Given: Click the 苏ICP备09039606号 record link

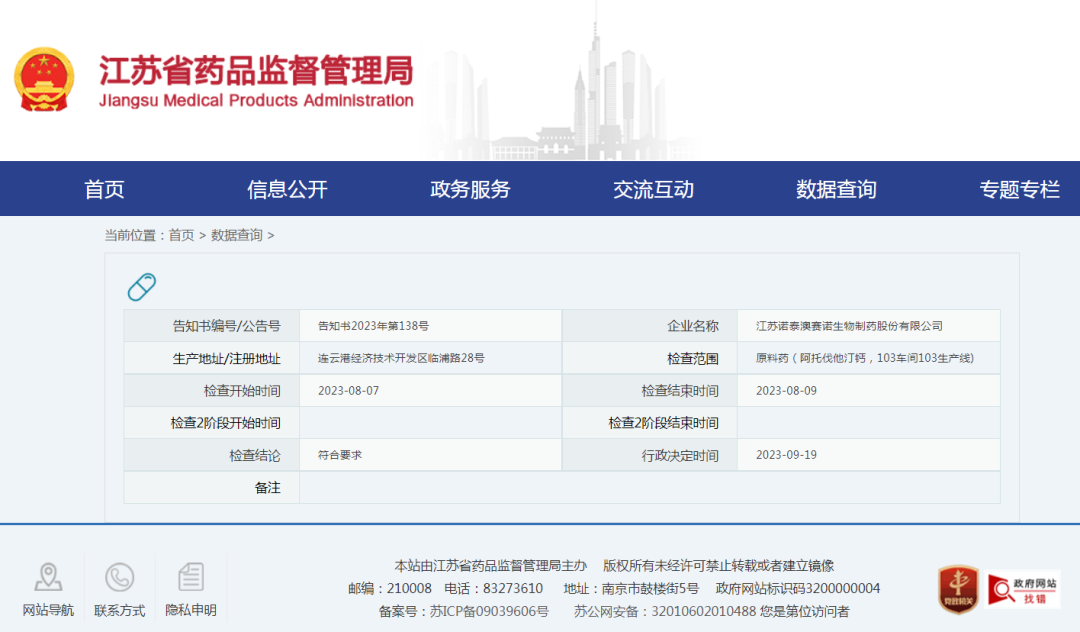Looking at the screenshot, I should tap(489, 611).
